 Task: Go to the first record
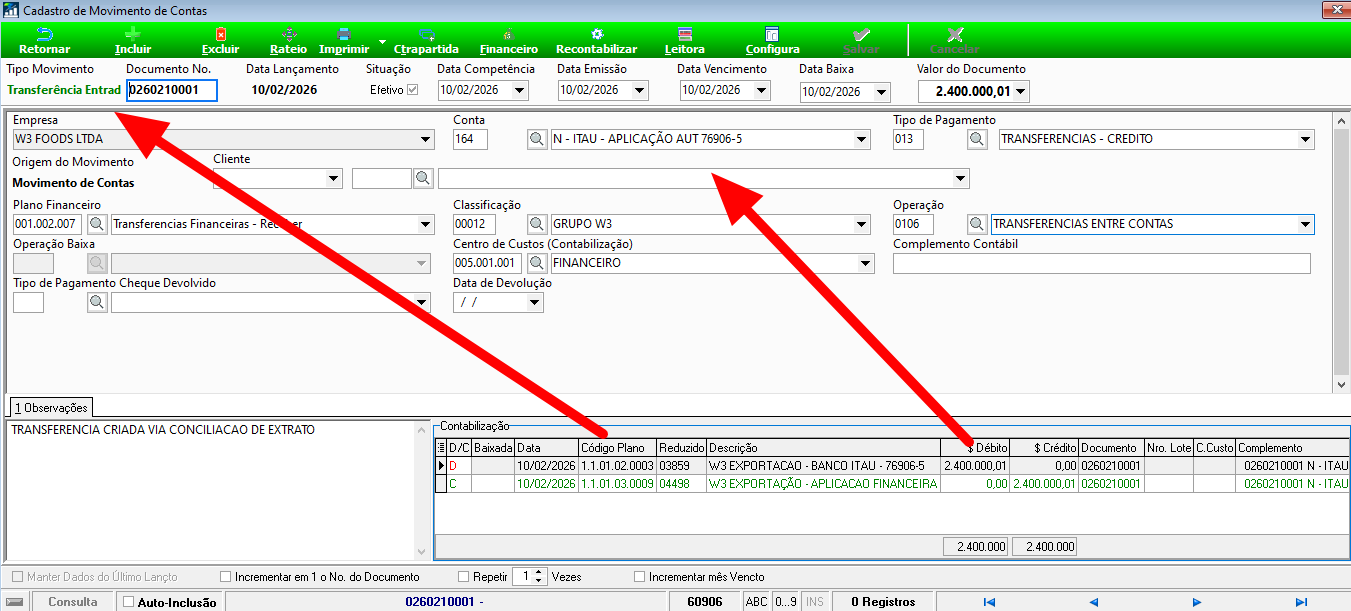tap(989, 602)
